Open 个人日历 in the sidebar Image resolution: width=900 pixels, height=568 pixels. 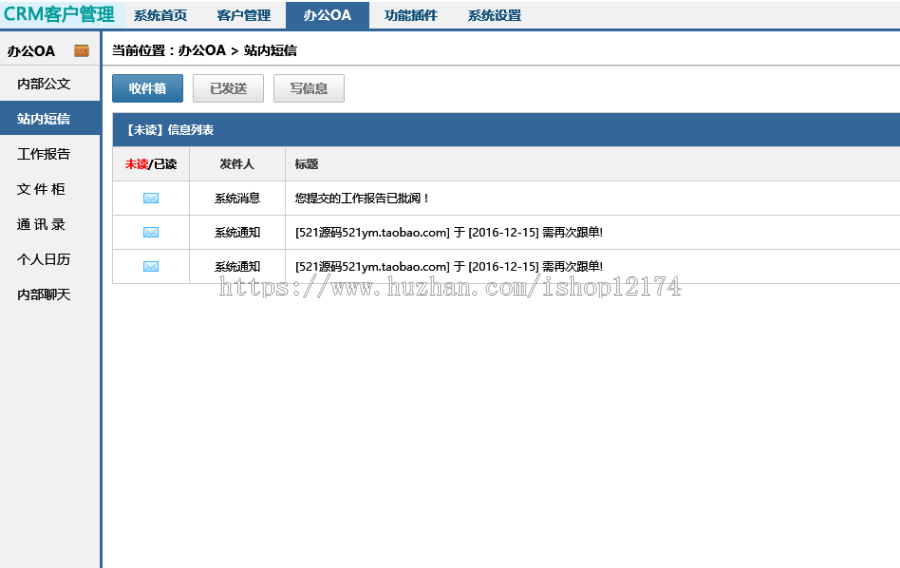click(44, 259)
